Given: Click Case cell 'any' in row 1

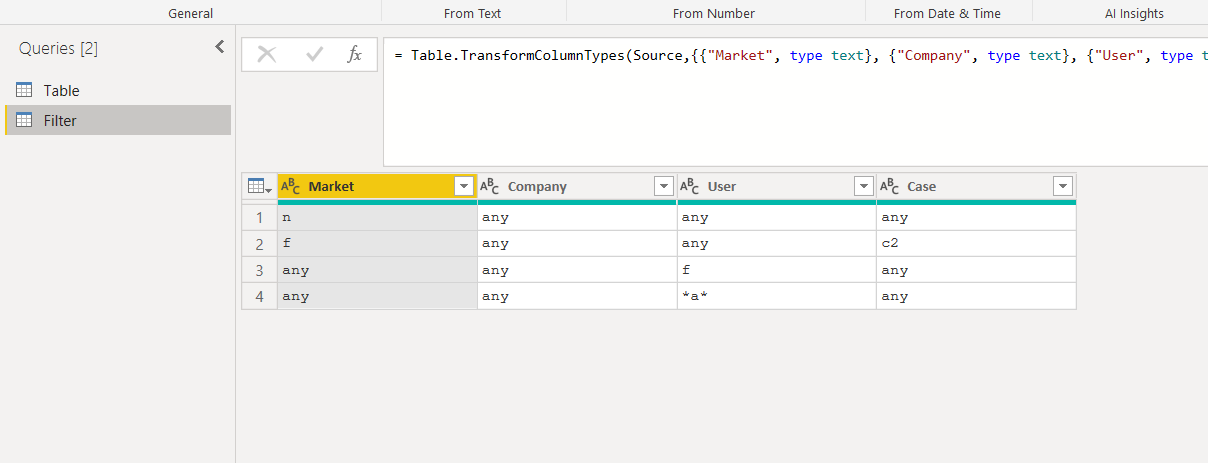Looking at the screenshot, I should (x=977, y=217).
